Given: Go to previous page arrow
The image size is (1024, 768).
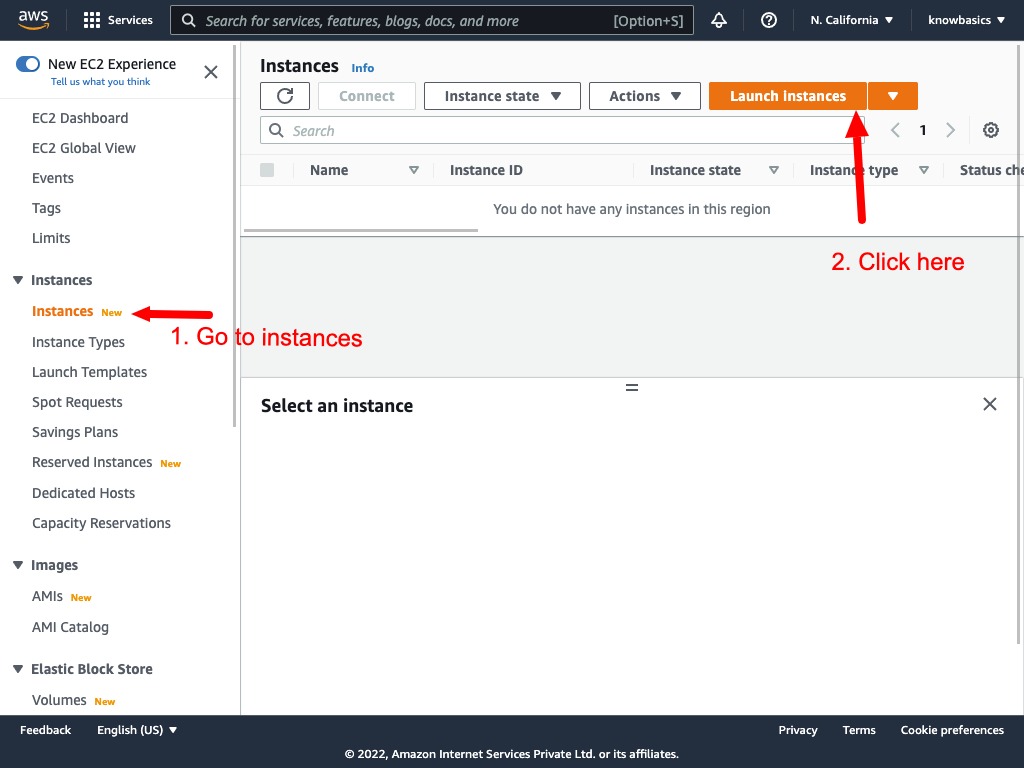Looking at the screenshot, I should click(895, 130).
